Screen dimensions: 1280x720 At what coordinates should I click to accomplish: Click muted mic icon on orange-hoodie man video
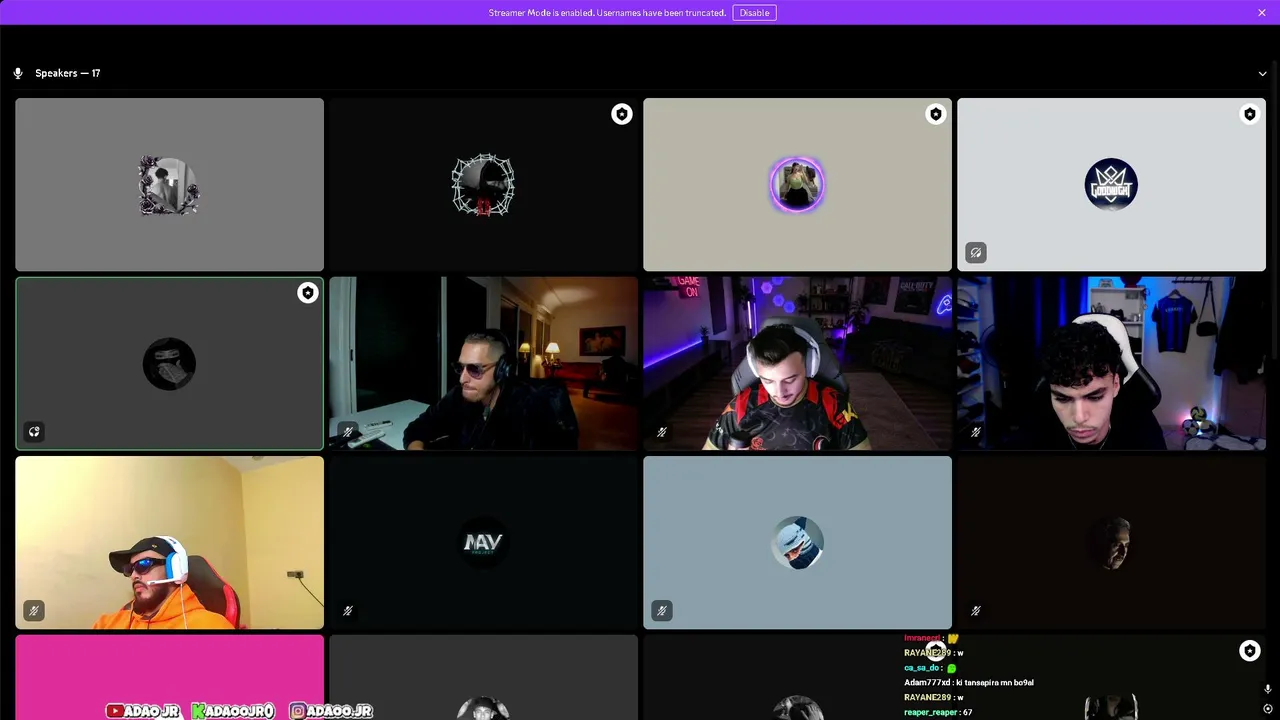34,610
